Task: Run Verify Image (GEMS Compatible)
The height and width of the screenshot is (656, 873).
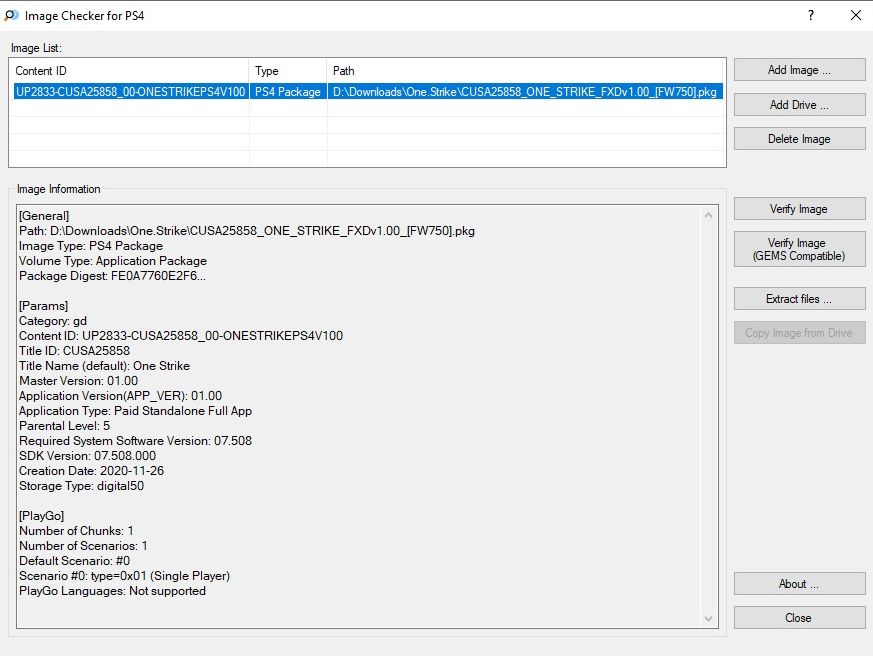Action: [x=800, y=249]
